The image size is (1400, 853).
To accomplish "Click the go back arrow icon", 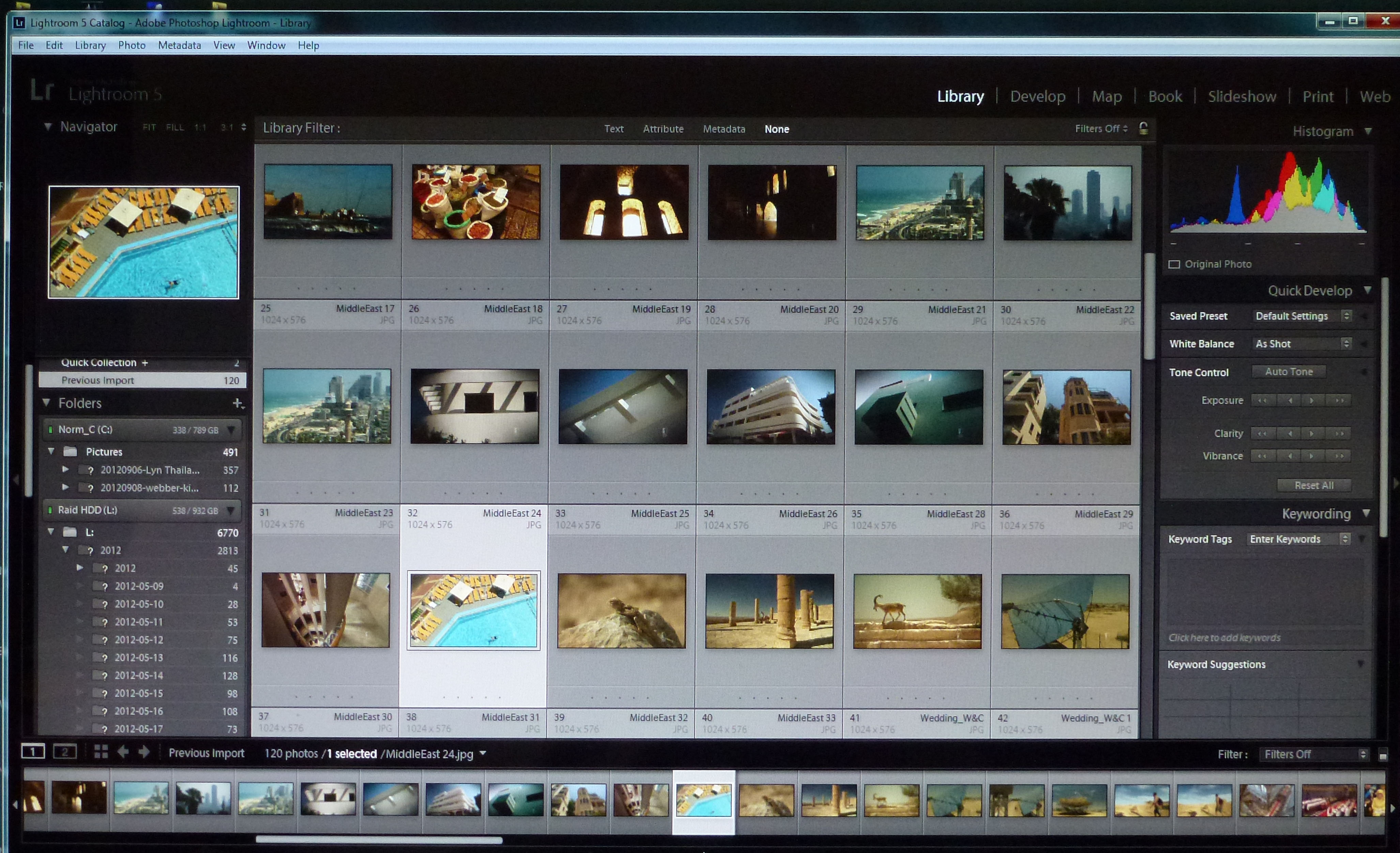I will coord(123,752).
